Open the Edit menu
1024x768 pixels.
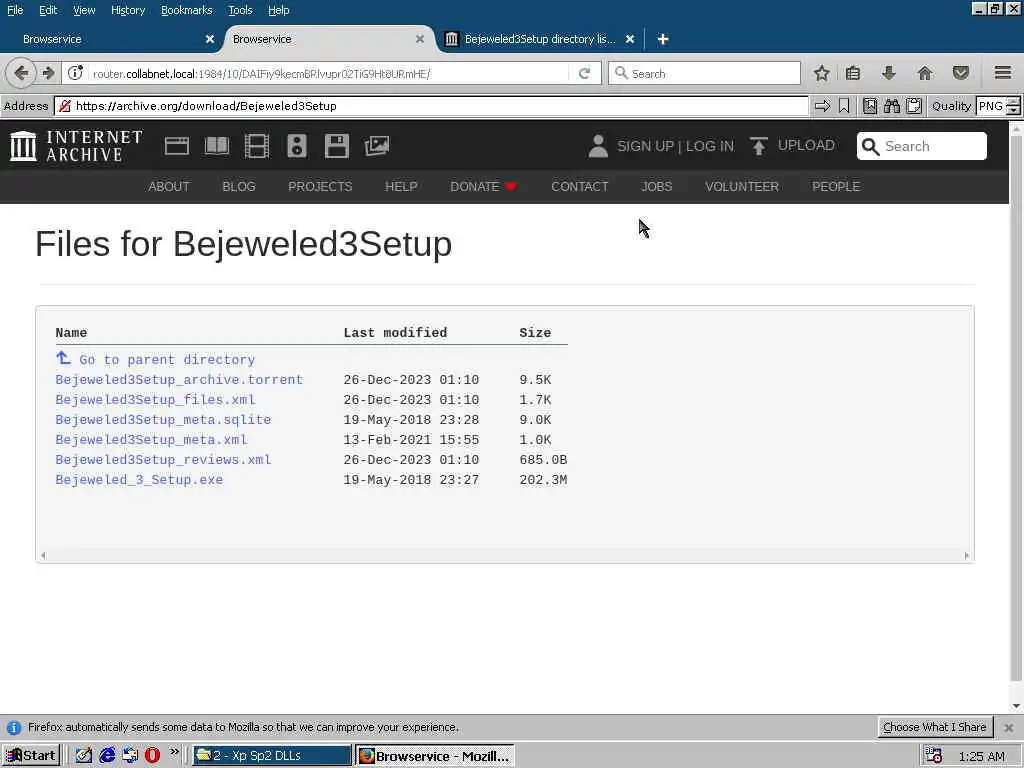pos(48,10)
